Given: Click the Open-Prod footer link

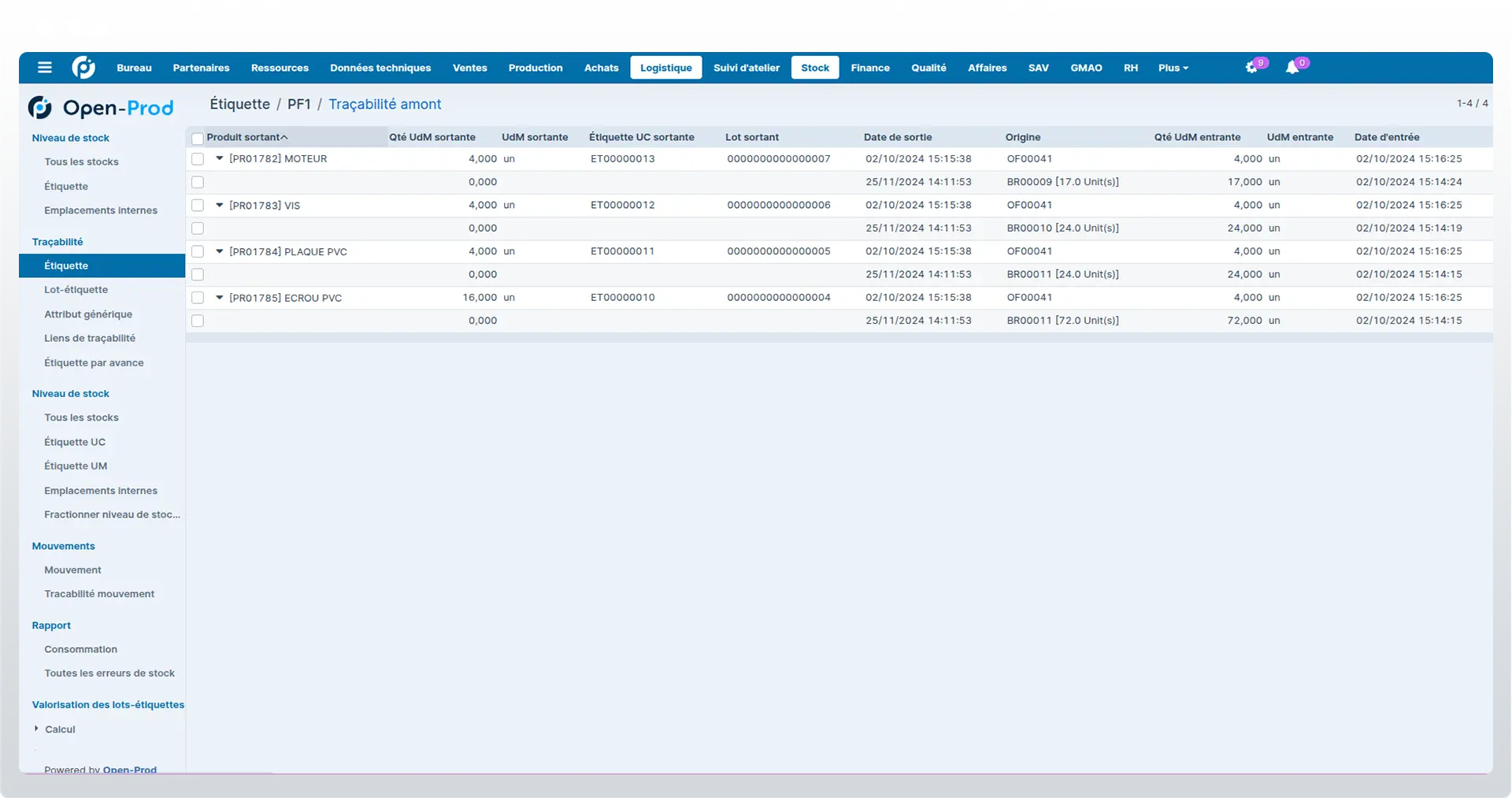Looking at the screenshot, I should (130, 770).
